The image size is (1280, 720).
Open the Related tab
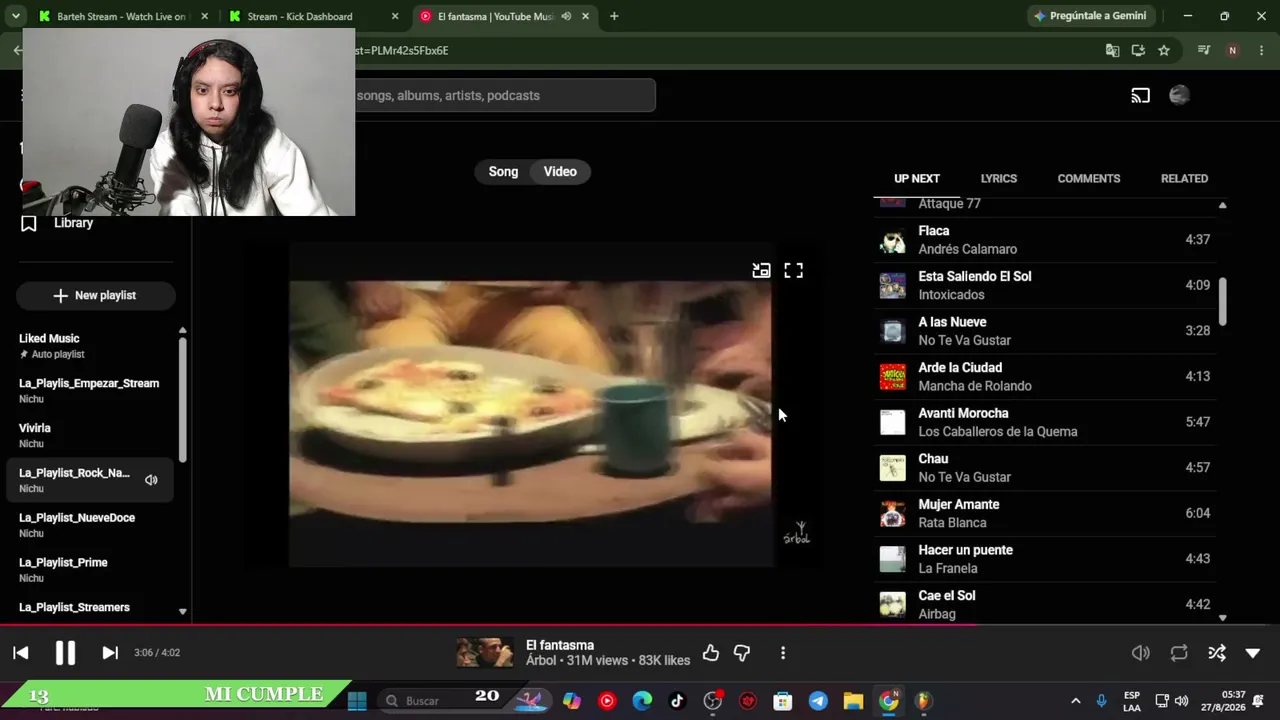(1184, 179)
